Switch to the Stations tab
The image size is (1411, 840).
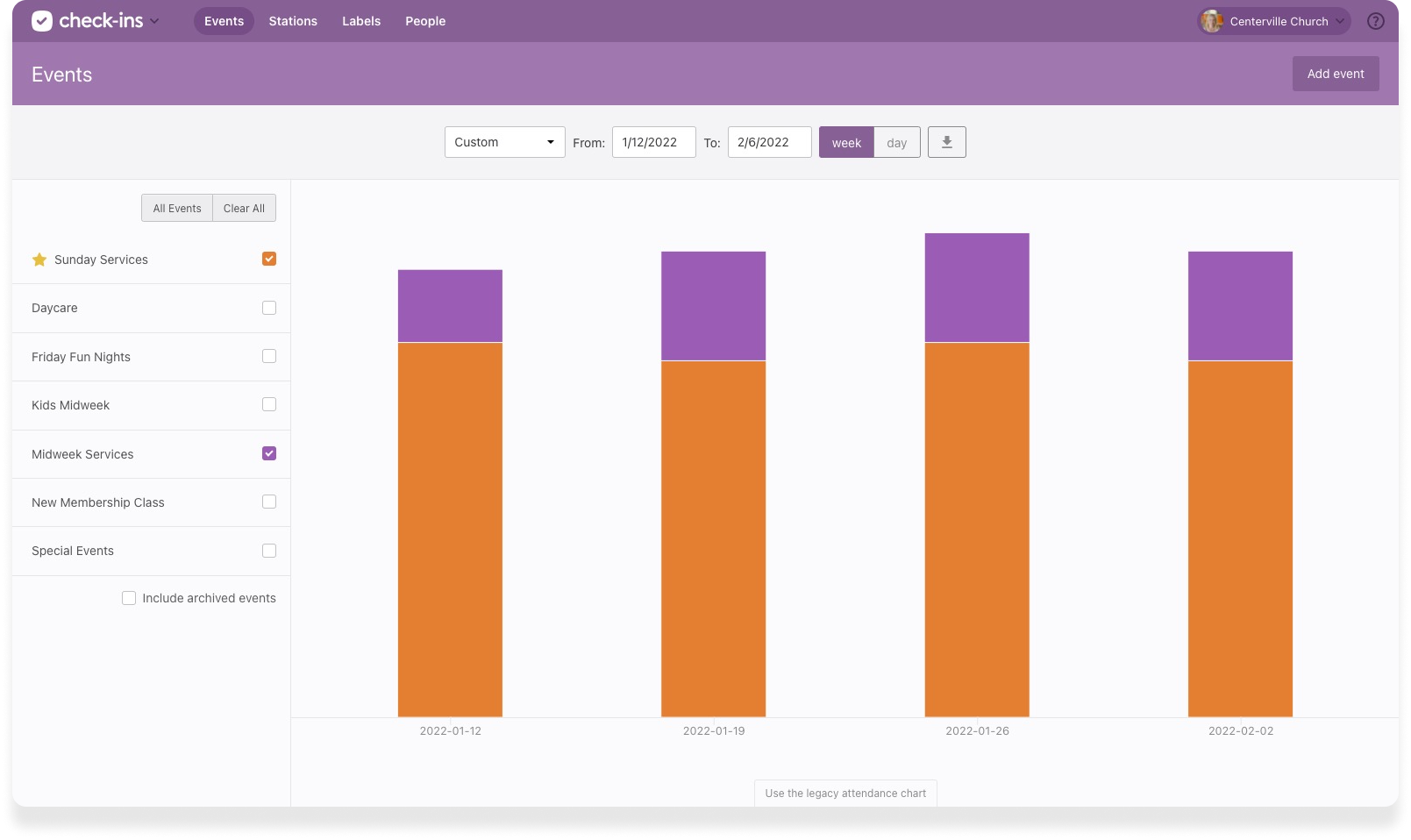pos(292,20)
